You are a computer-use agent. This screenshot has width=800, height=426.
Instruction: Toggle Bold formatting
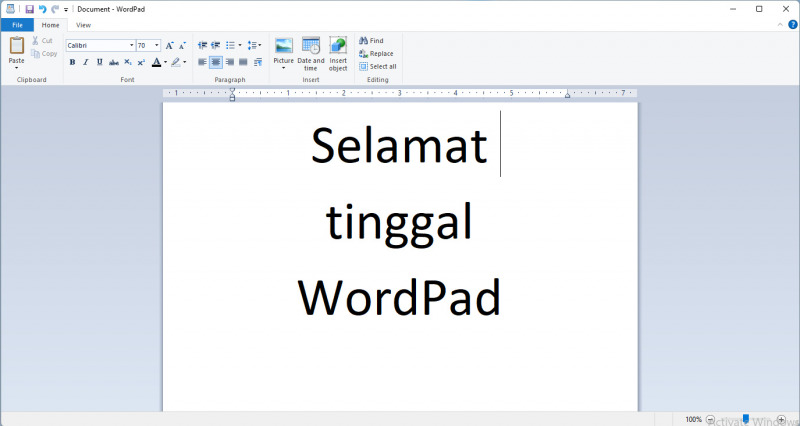click(72, 62)
